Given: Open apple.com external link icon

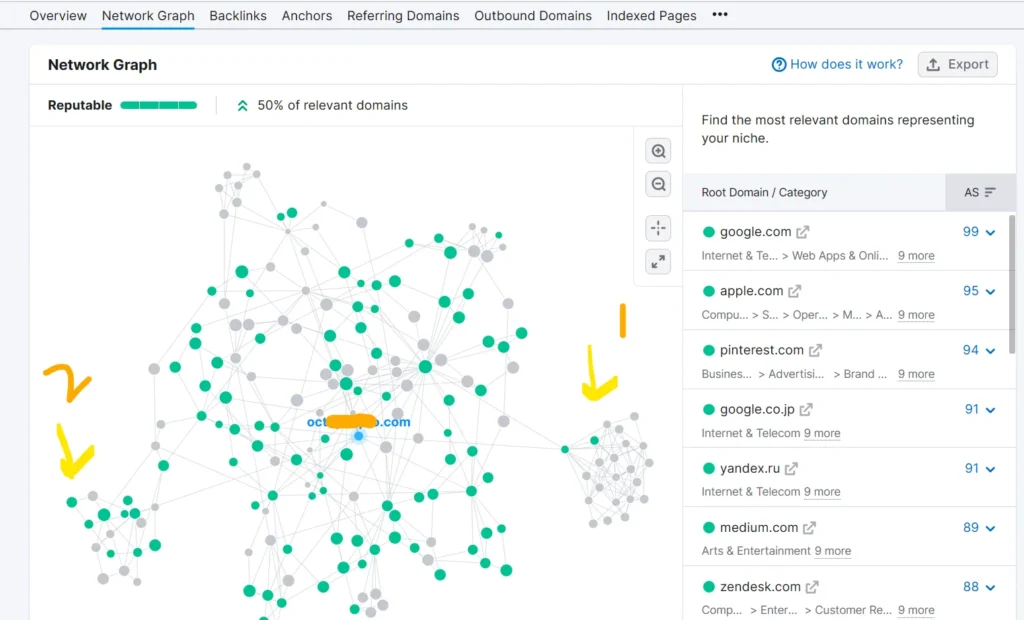Looking at the screenshot, I should point(795,291).
